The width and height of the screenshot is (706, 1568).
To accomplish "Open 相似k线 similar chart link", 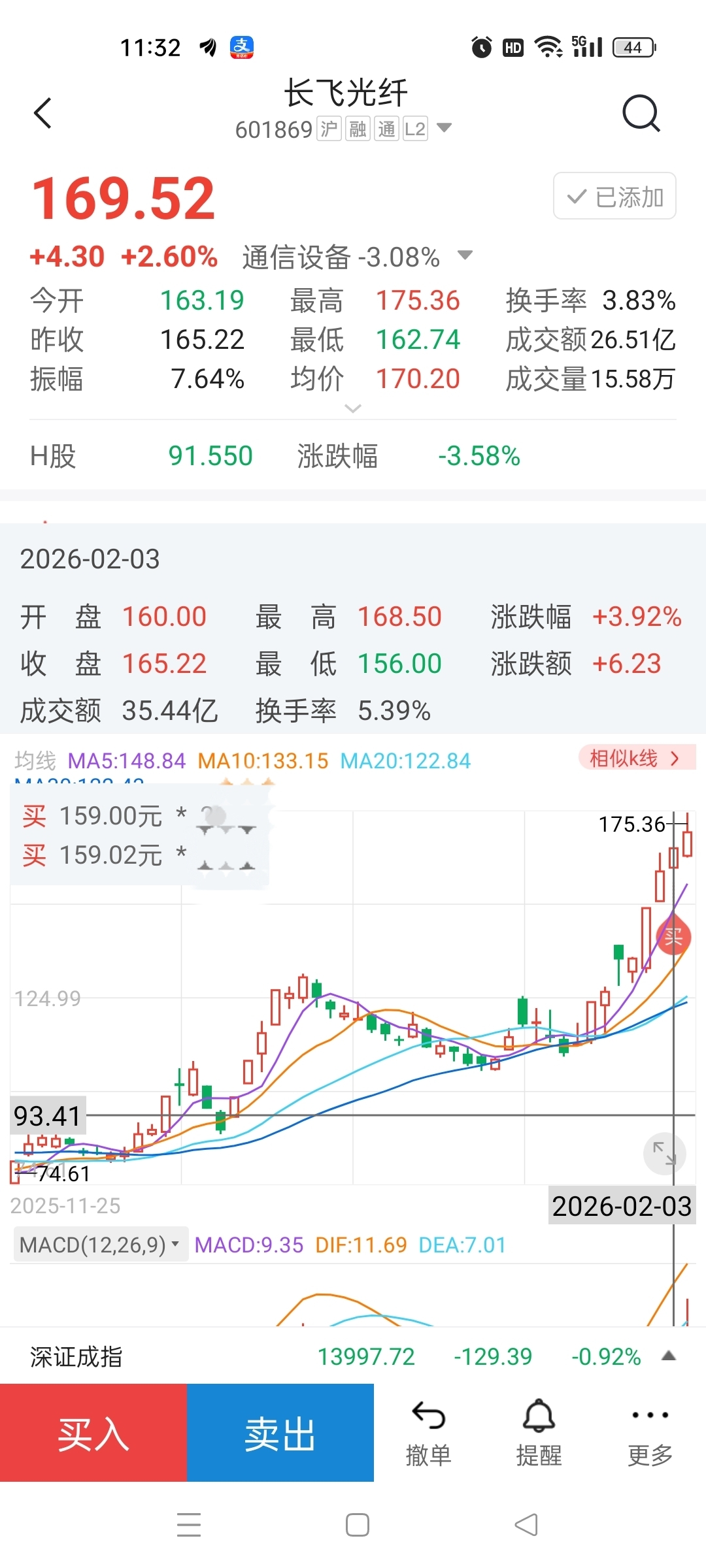I will pyautogui.click(x=637, y=758).
